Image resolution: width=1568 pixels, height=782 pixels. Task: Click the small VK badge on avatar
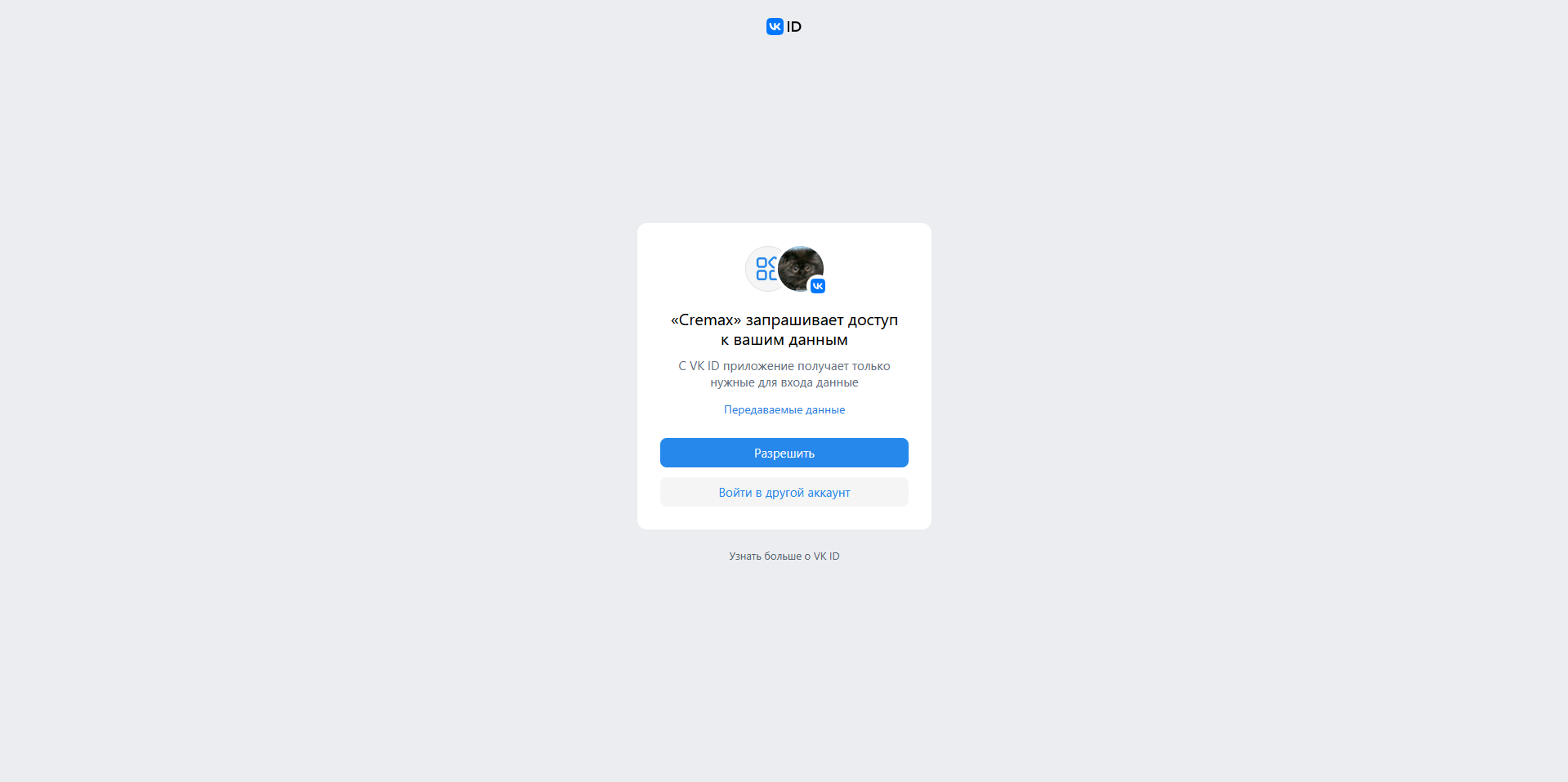pos(818,286)
